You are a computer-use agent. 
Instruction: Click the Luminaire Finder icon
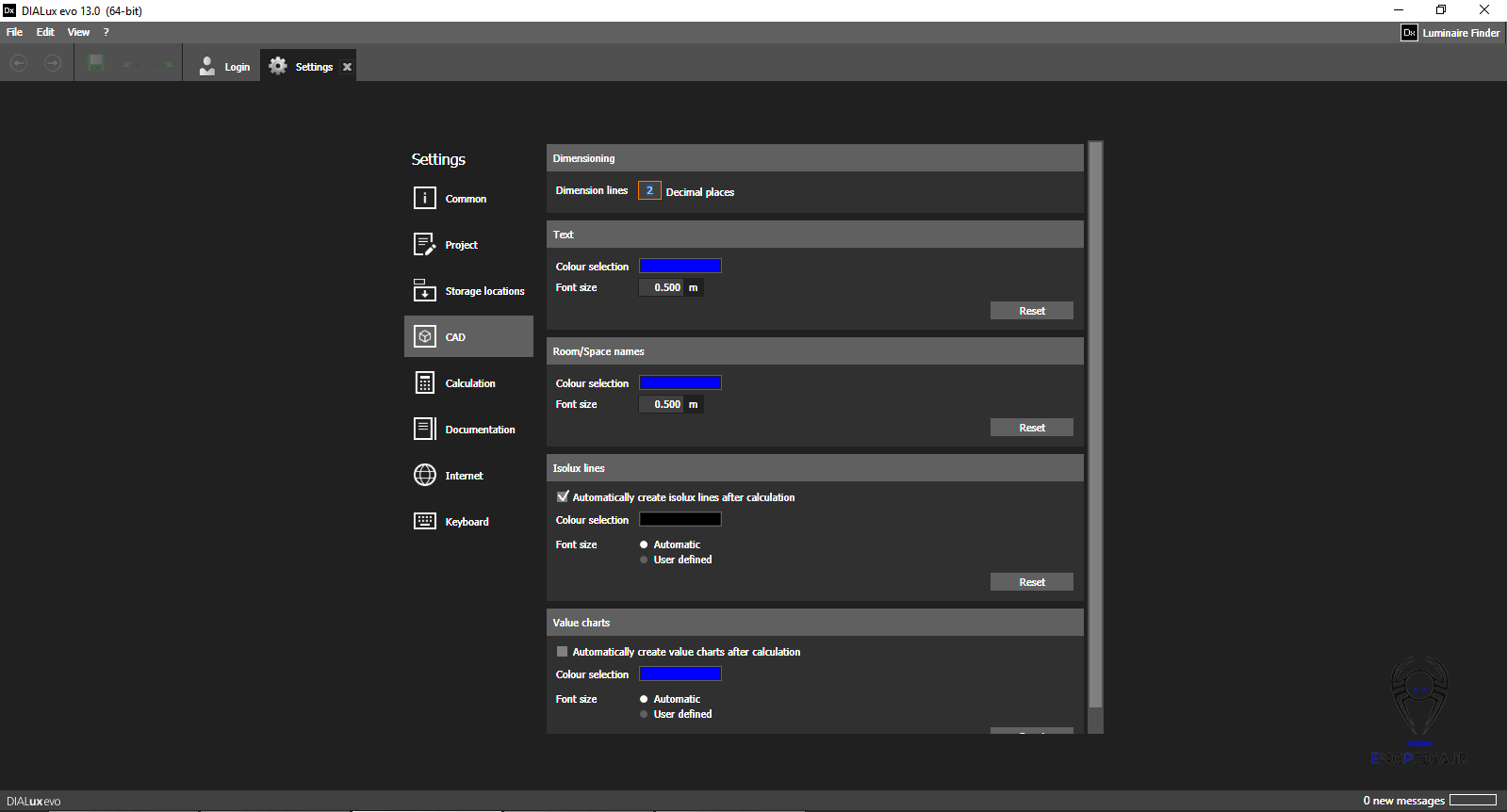point(1408,33)
